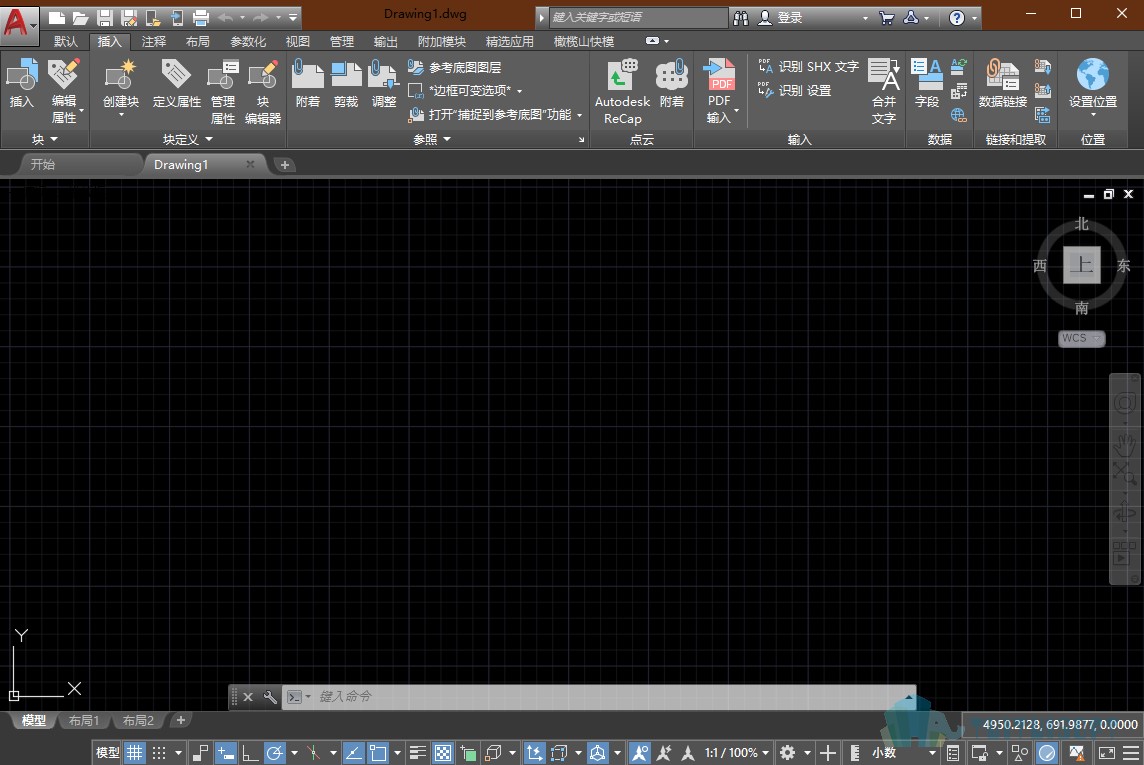Click the Save icon in quick access toolbar
Image resolution: width=1144 pixels, height=765 pixels.
105,18
